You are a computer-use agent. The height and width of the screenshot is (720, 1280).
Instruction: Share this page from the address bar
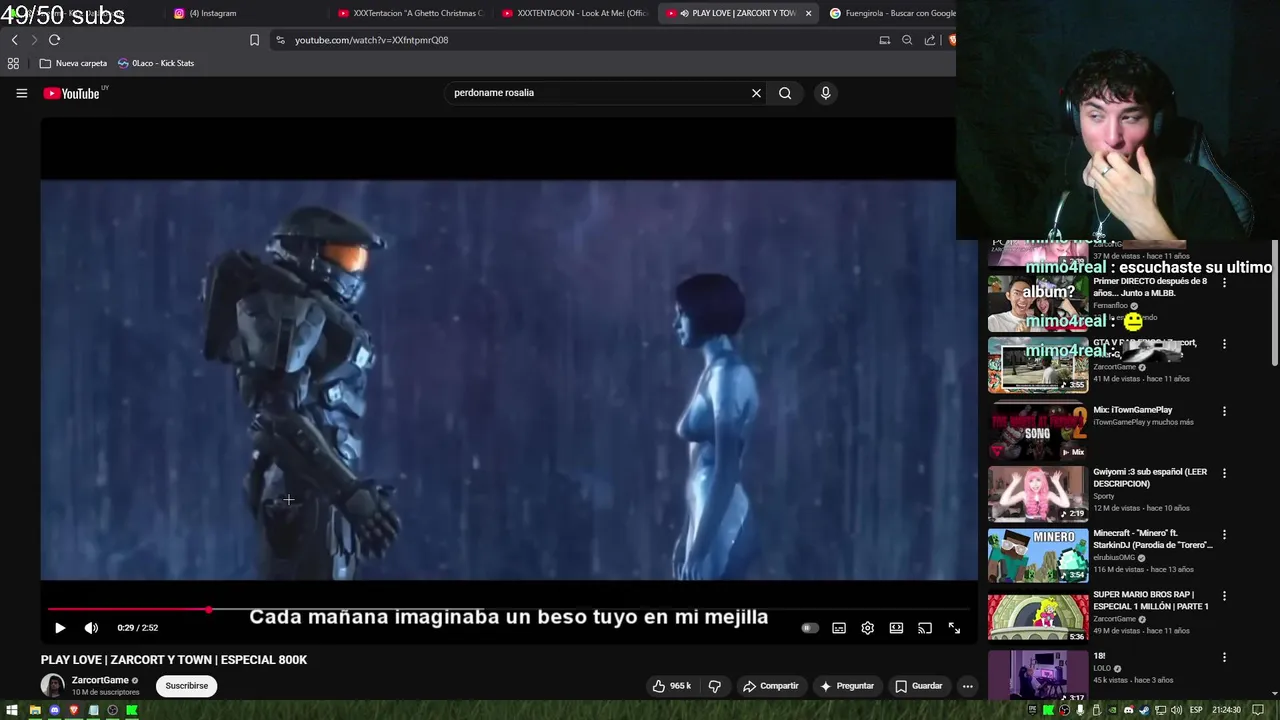[930, 40]
